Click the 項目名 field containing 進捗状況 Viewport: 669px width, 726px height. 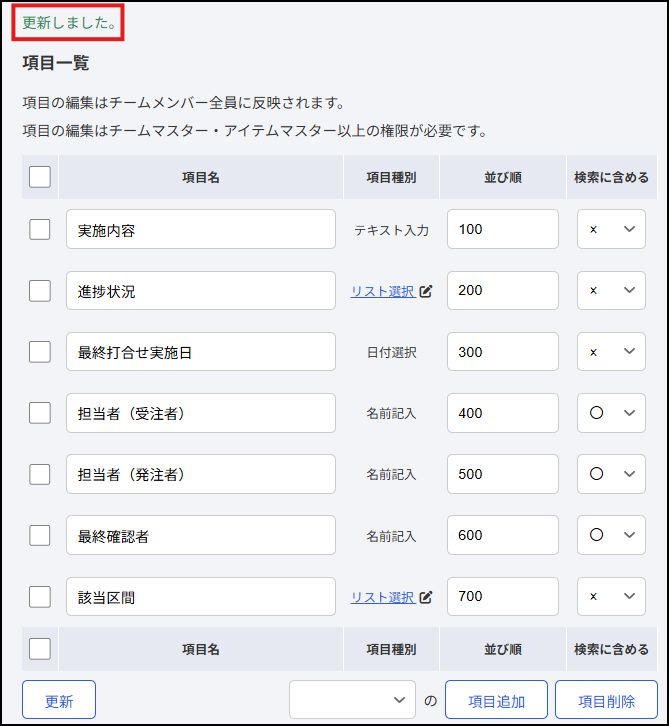[x=201, y=291]
